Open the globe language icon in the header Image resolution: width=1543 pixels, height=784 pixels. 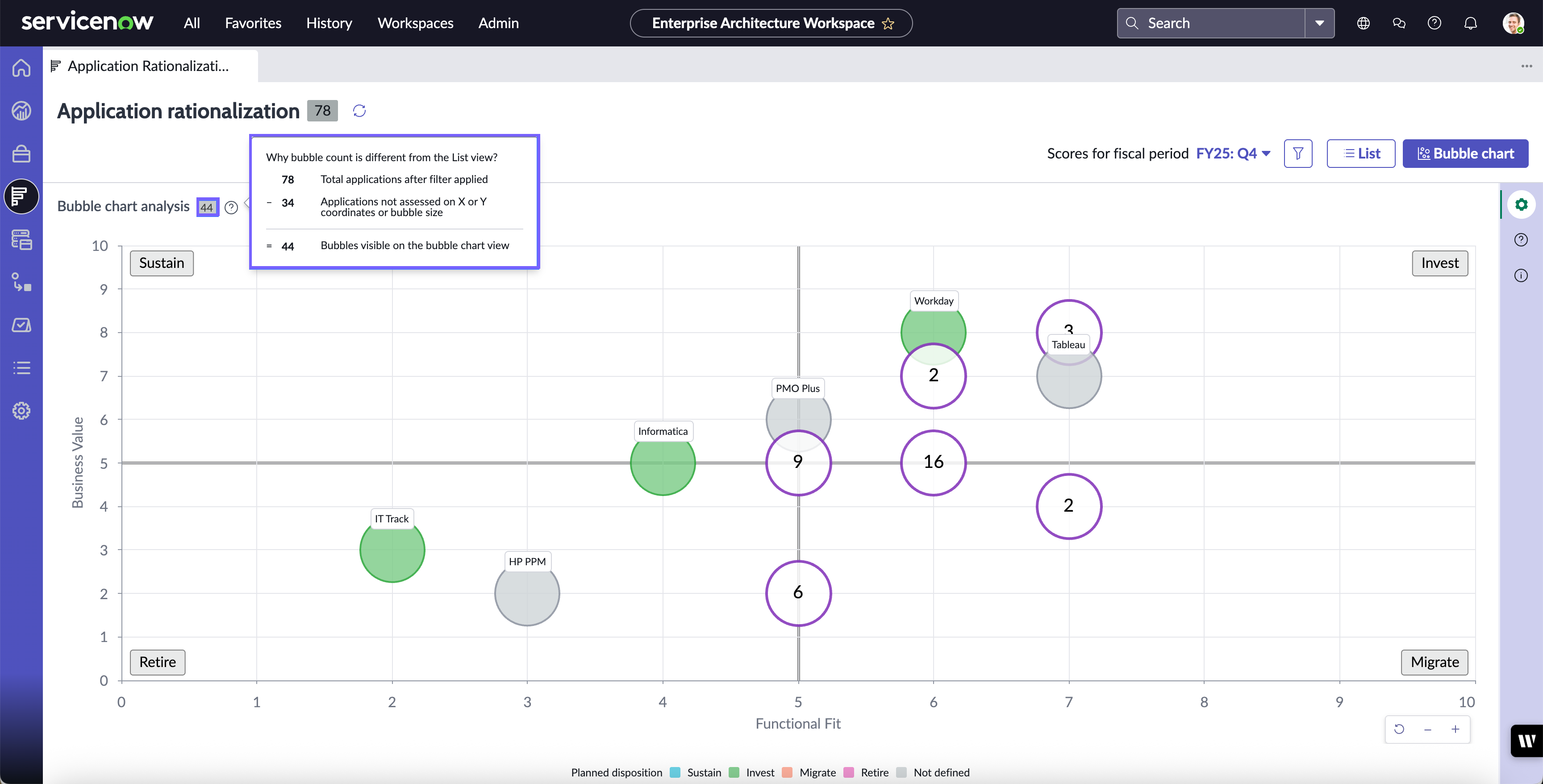(1364, 23)
